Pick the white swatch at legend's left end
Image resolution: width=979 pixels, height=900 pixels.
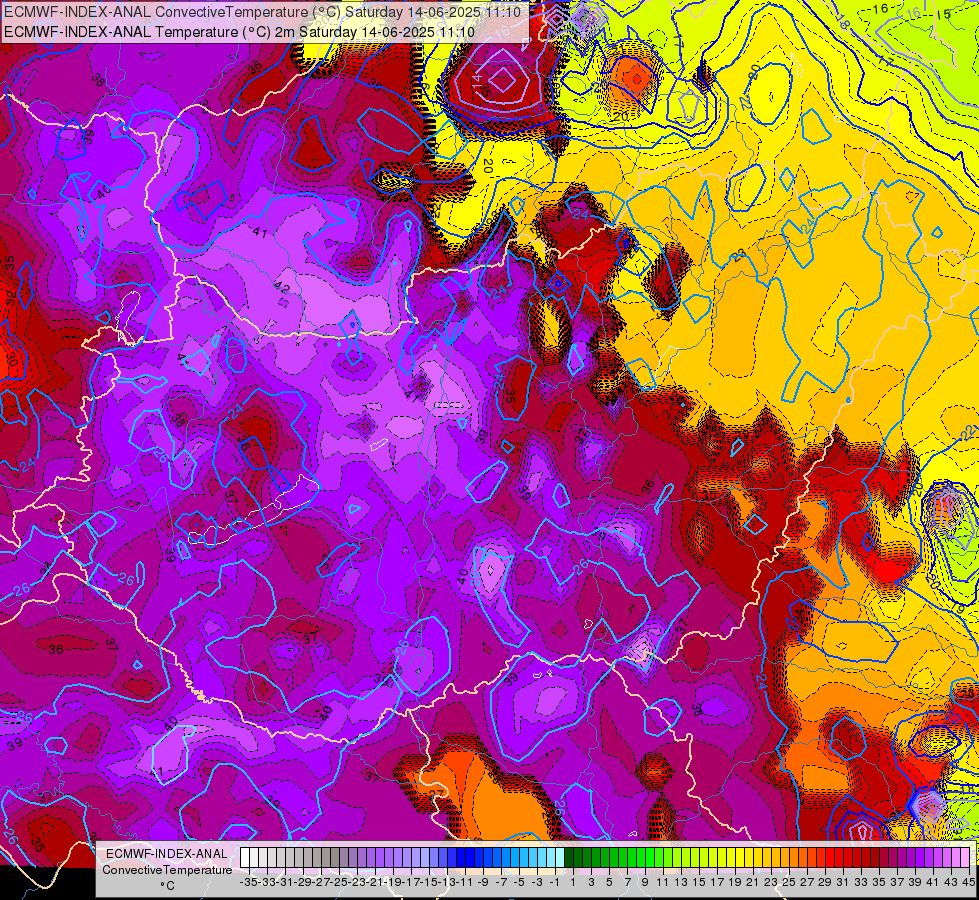point(245,857)
